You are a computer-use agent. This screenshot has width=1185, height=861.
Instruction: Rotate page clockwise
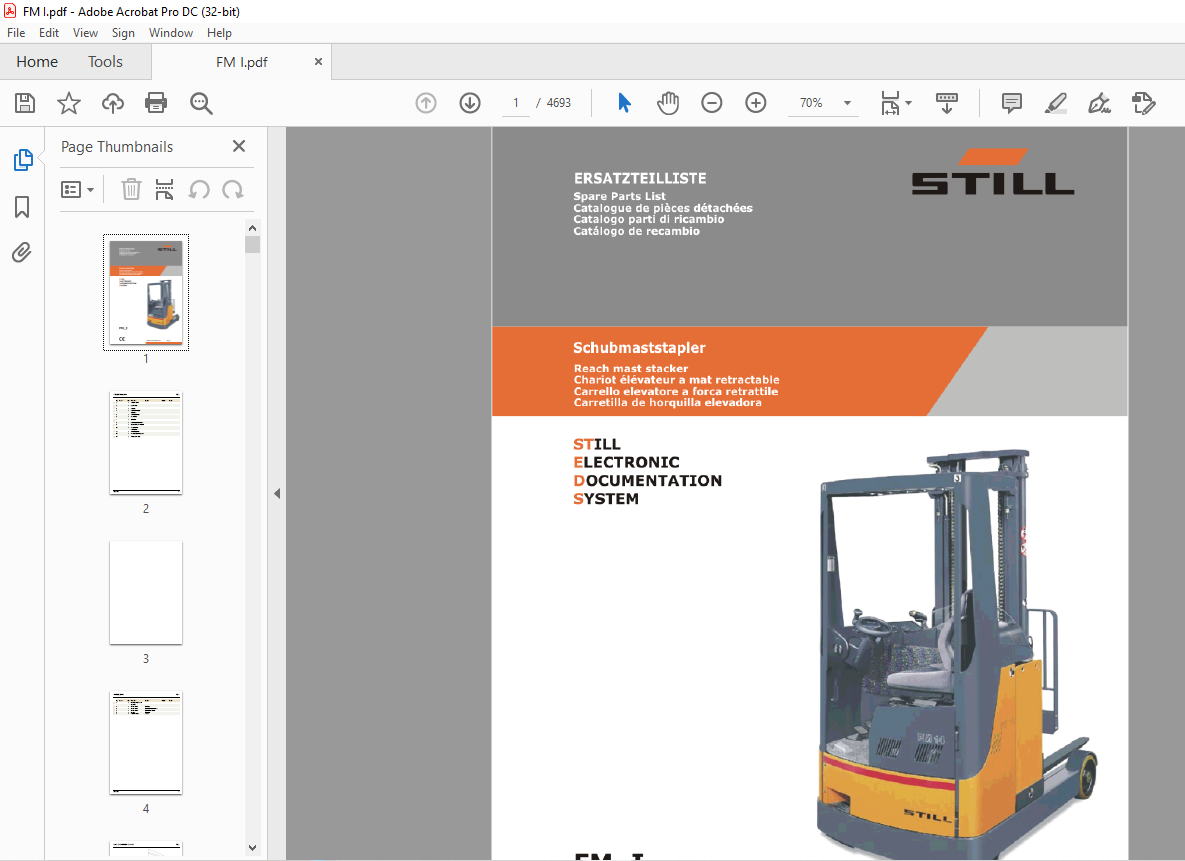click(233, 189)
